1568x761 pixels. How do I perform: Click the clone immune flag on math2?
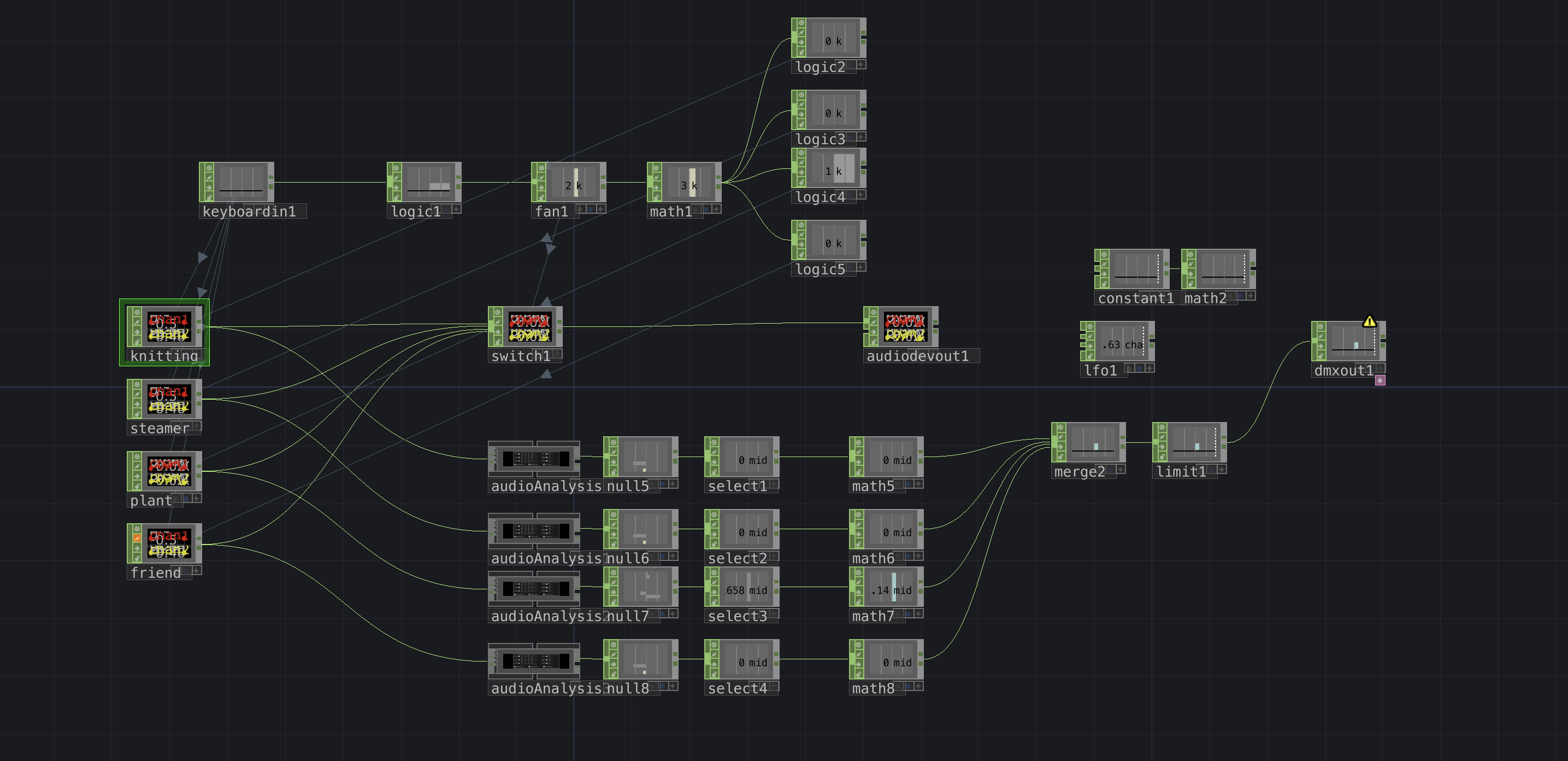(1190, 264)
